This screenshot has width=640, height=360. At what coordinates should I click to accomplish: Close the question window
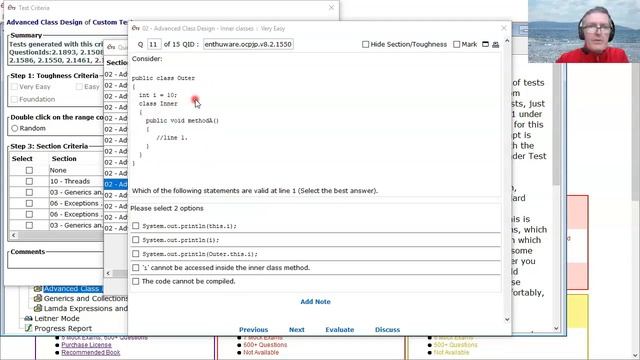(503, 28)
